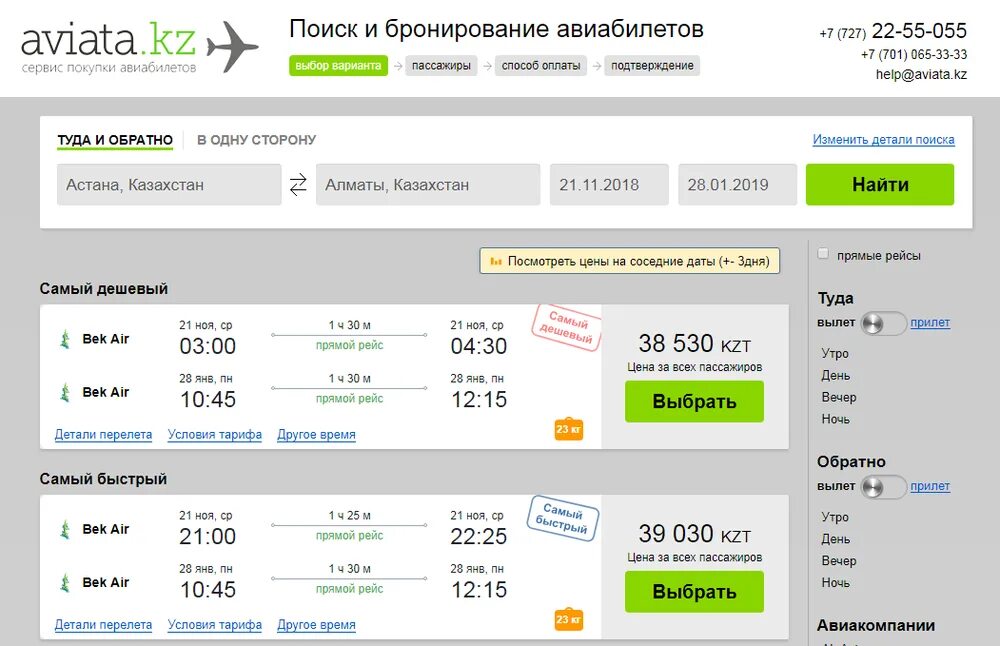Select ТУДА И ОБРАТНО tab
The height and width of the screenshot is (646, 1000).
click(x=115, y=140)
